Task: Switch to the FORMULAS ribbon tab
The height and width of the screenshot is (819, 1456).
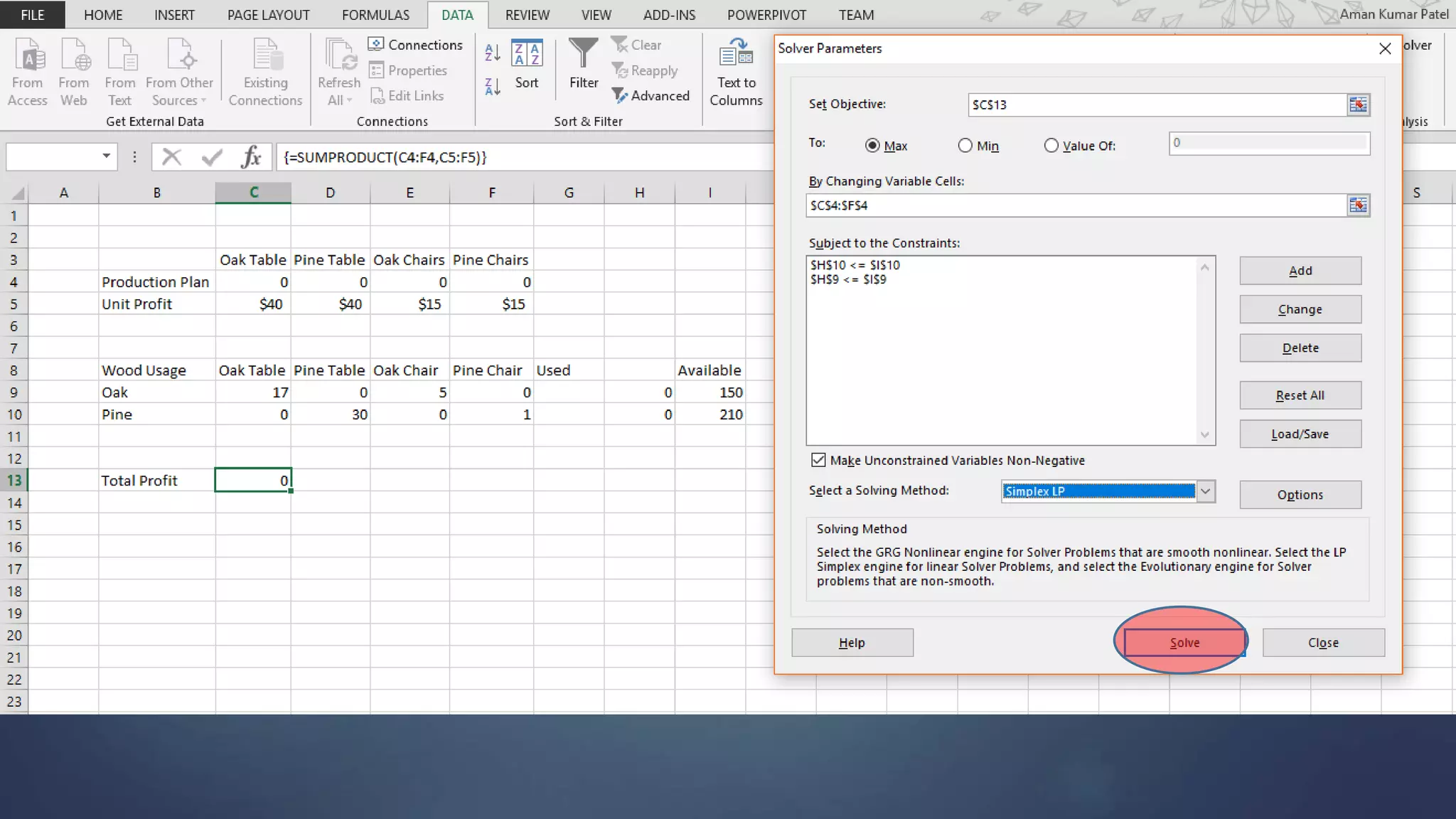Action: pyautogui.click(x=375, y=15)
